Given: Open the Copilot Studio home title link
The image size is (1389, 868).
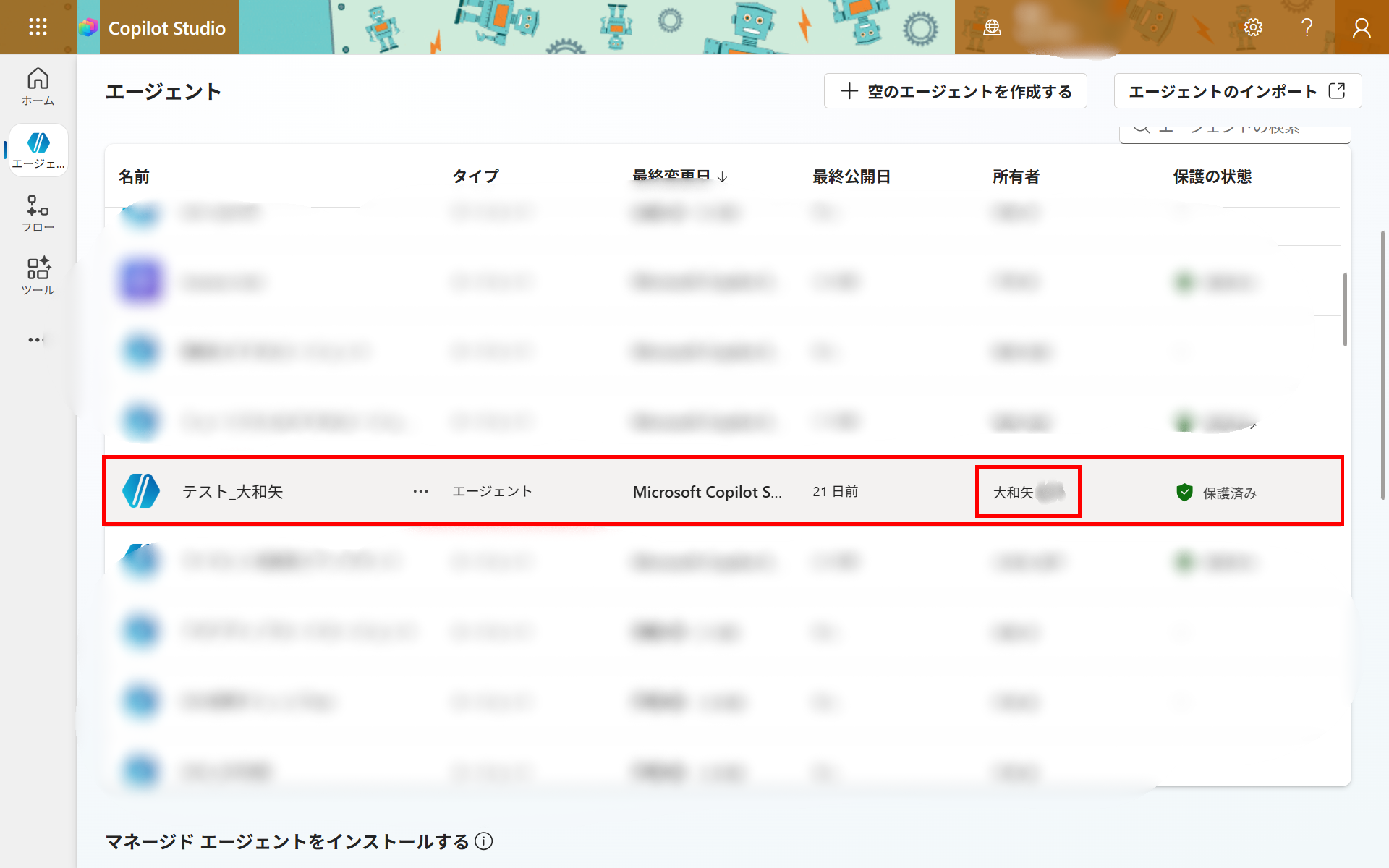Looking at the screenshot, I should (x=167, y=28).
